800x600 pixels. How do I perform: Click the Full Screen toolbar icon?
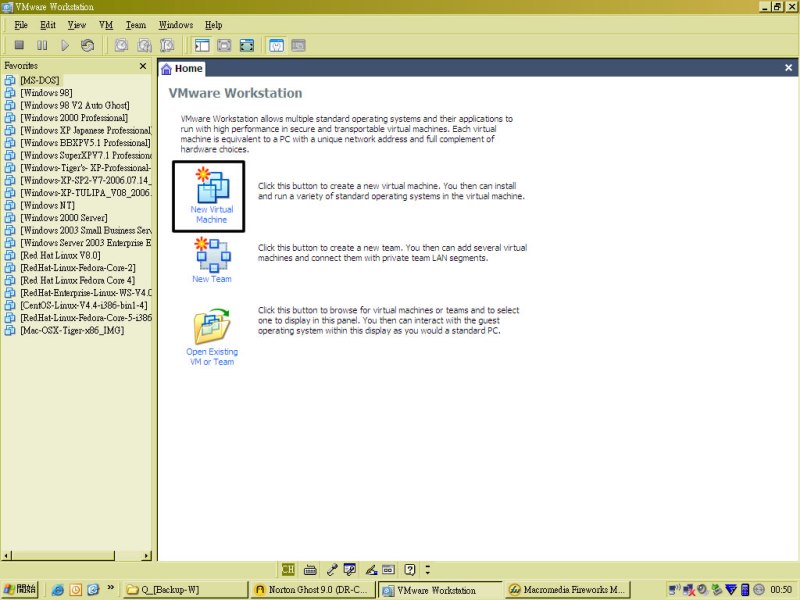[x=247, y=45]
